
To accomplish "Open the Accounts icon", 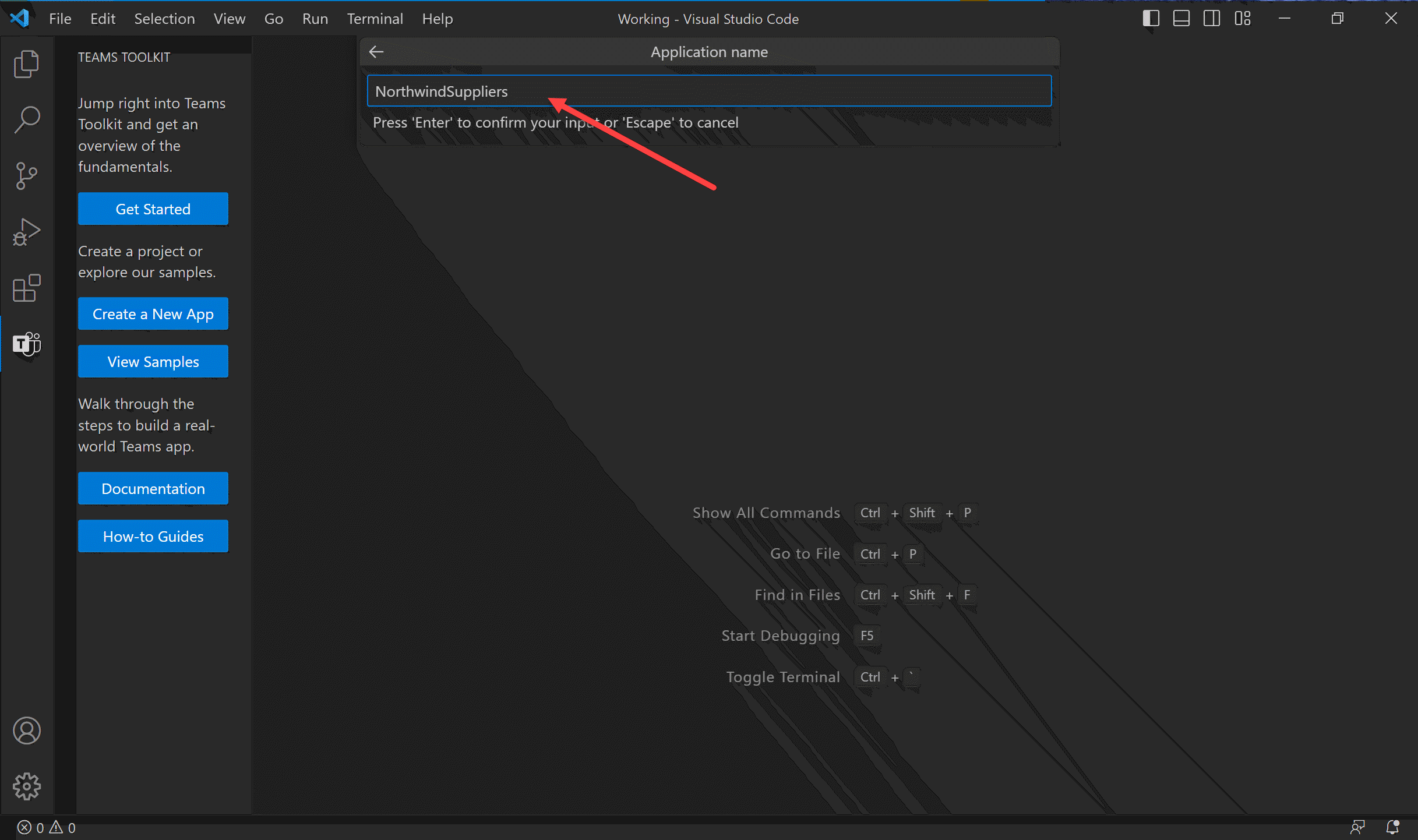I will [26, 730].
